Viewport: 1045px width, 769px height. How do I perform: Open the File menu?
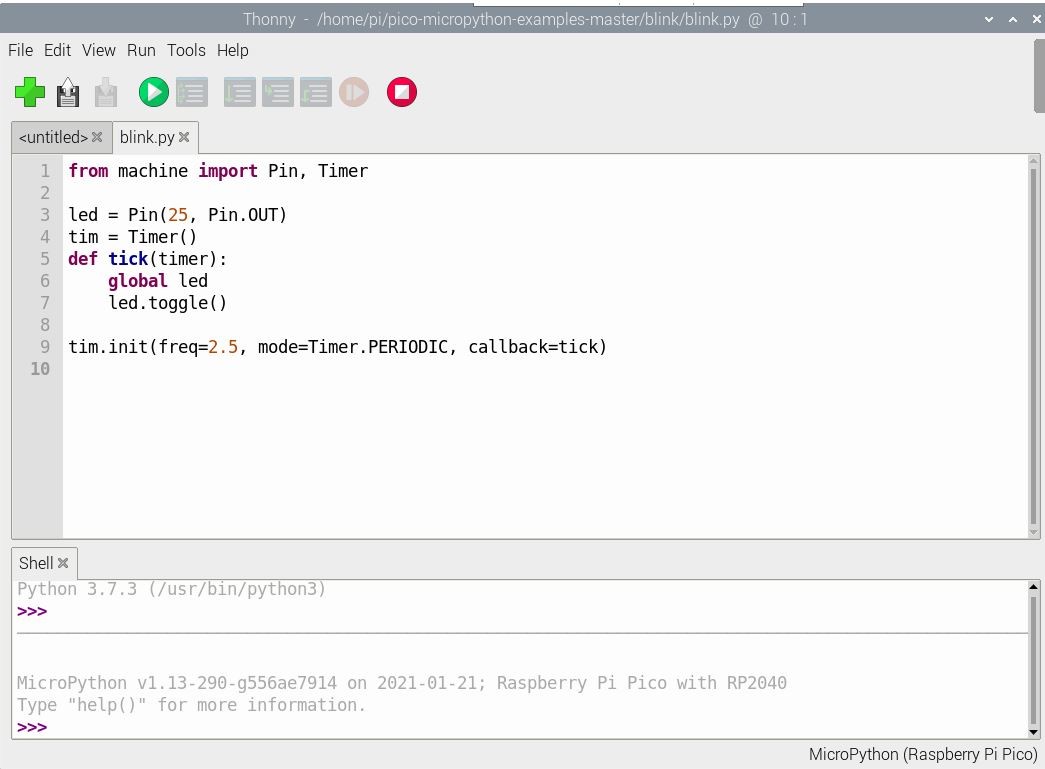20,50
